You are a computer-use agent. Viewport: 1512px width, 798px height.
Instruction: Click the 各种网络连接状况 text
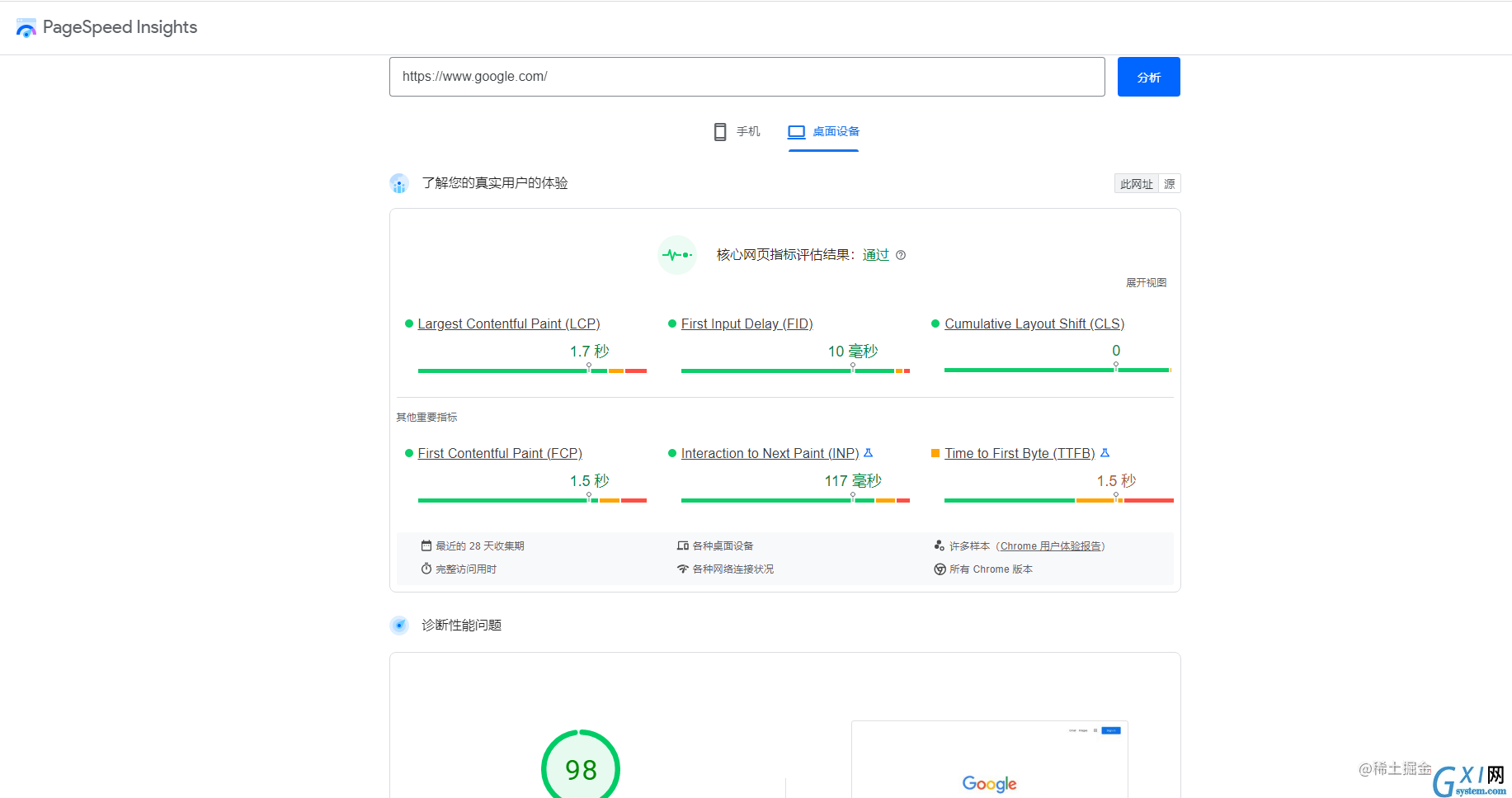coord(733,569)
